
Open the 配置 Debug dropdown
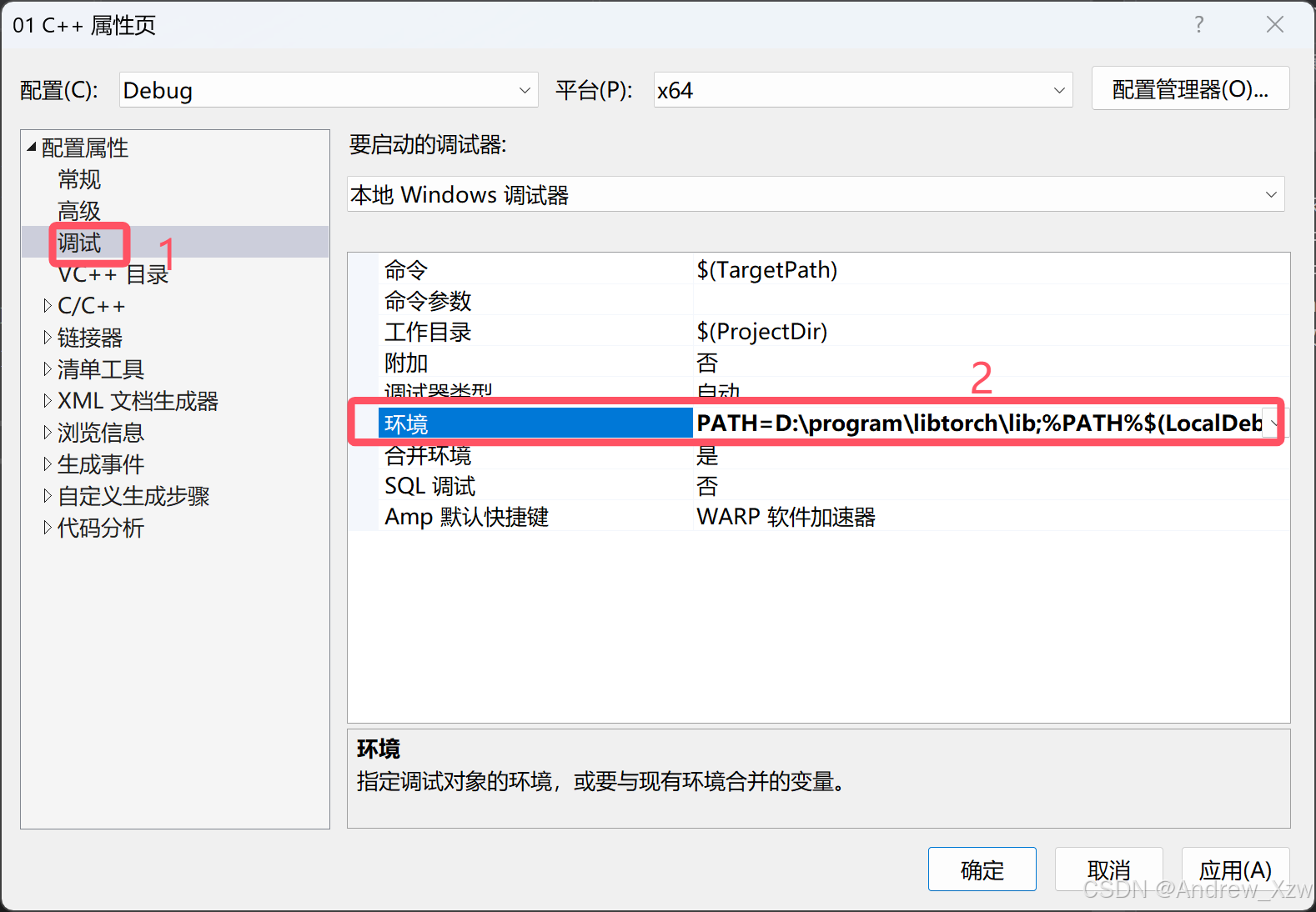pos(329,90)
